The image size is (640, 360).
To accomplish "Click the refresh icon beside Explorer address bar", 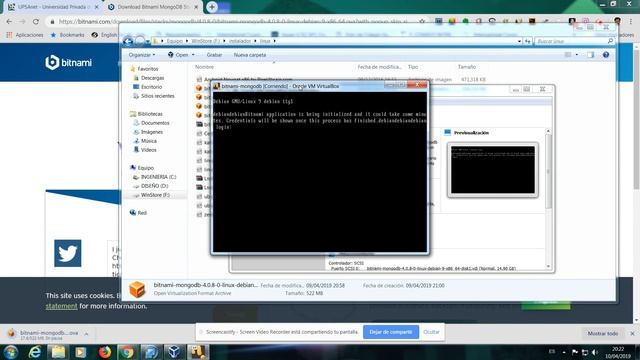I will (x=528, y=41).
